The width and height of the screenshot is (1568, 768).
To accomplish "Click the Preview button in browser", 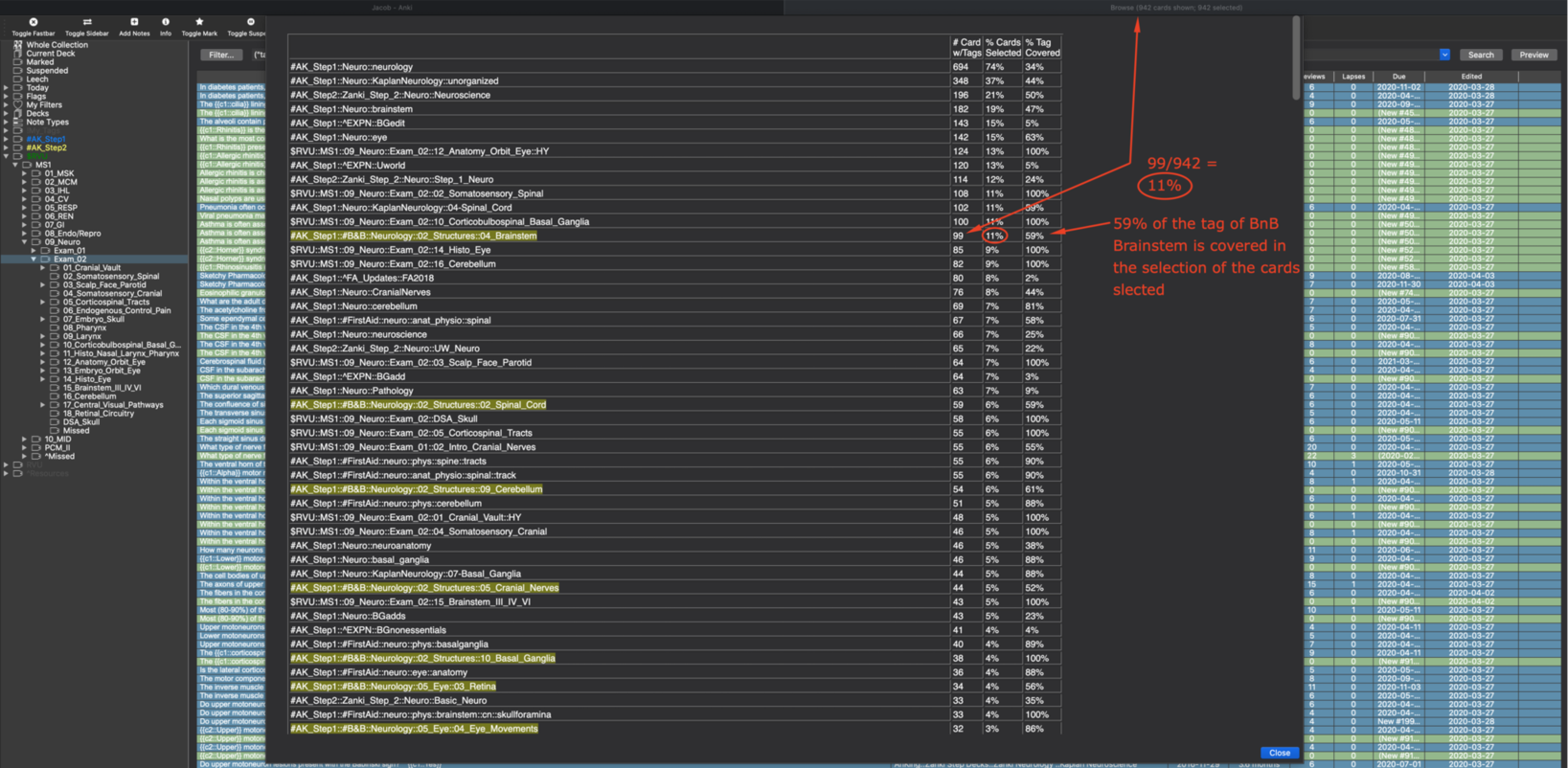I will click(1534, 55).
